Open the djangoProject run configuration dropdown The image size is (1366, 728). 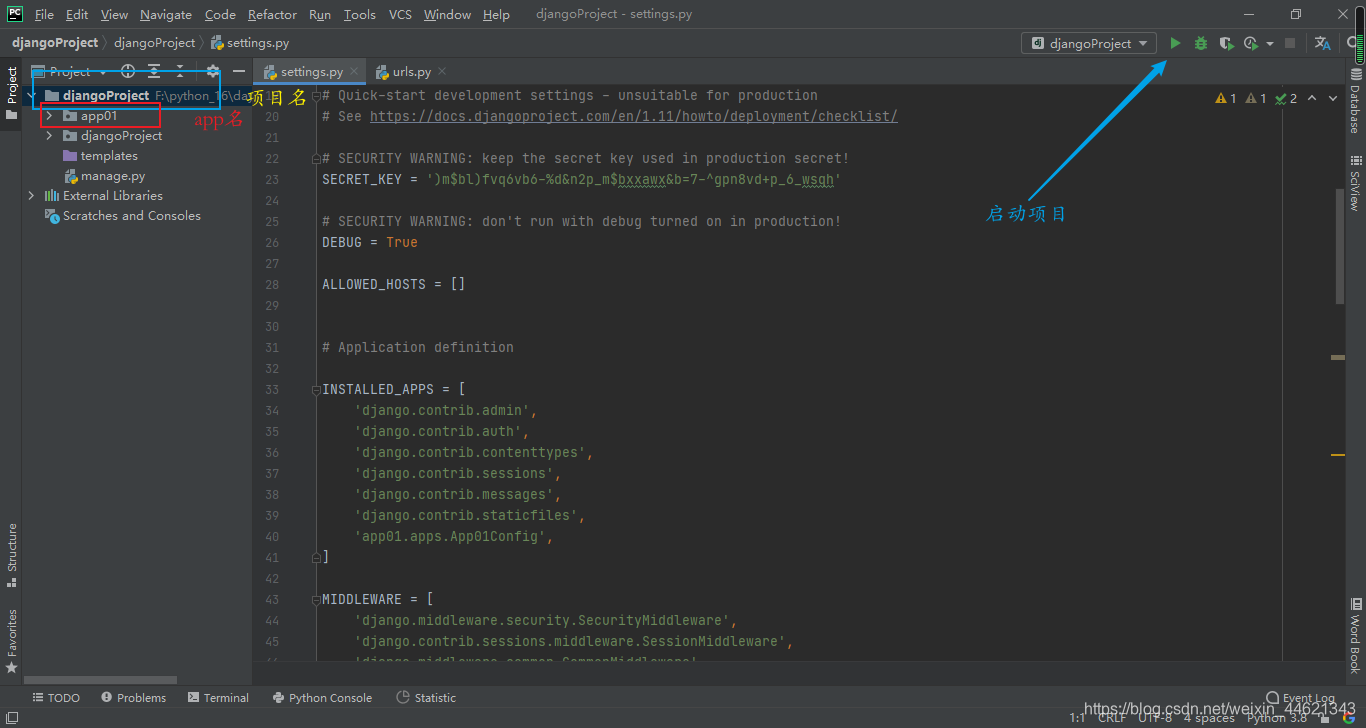(1089, 43)
